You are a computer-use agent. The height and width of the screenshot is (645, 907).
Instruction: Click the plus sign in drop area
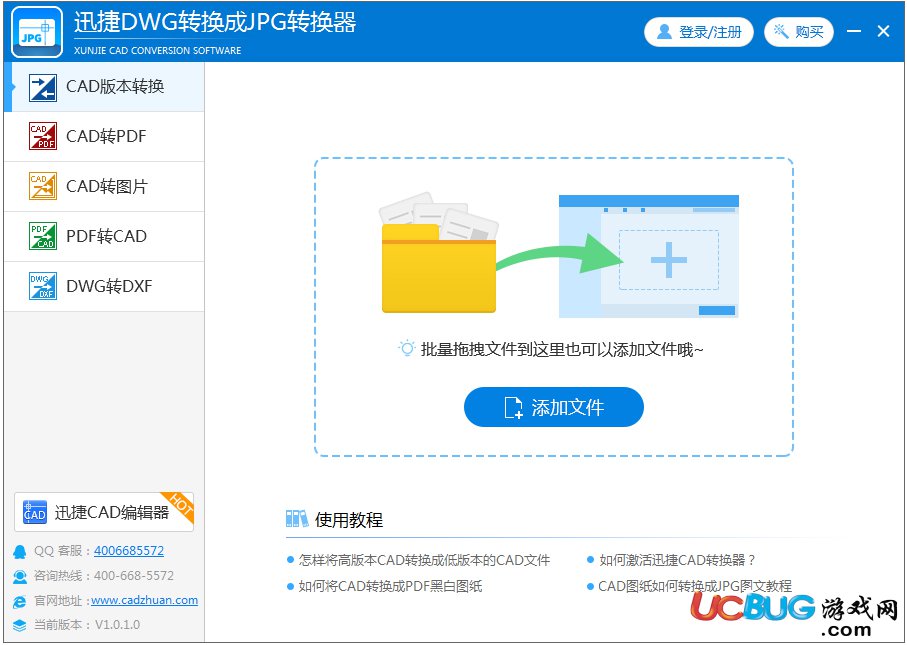(x=669, y=260)
